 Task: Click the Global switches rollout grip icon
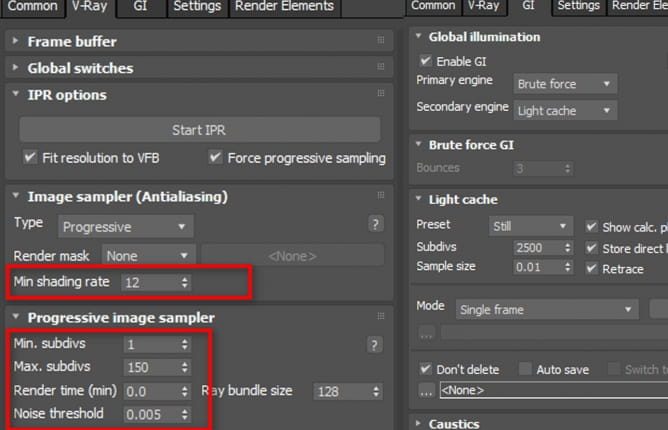381,68
